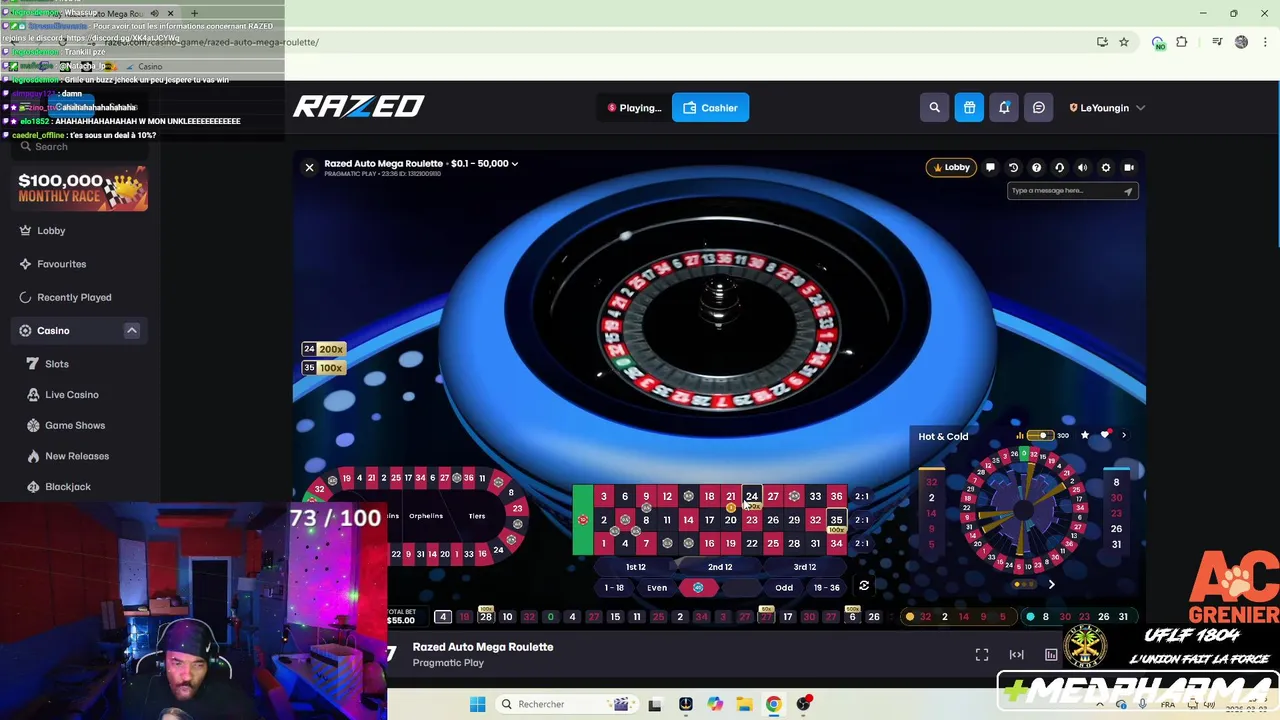Screen dimensions: 1280x720
Task: Open the table limits dropdown
Action: click(x=515, y=163)
